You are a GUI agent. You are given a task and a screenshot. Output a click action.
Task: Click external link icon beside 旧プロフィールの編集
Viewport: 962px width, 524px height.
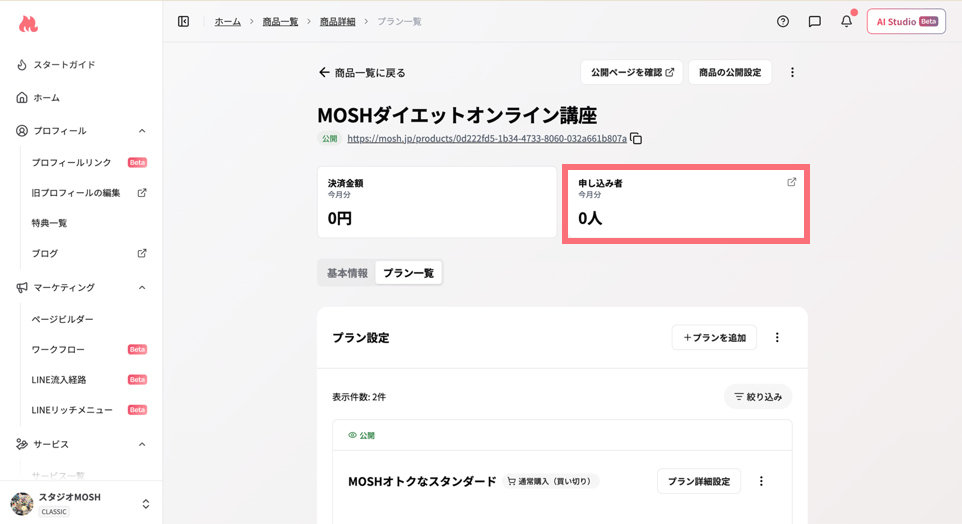[x=142, y=193]
